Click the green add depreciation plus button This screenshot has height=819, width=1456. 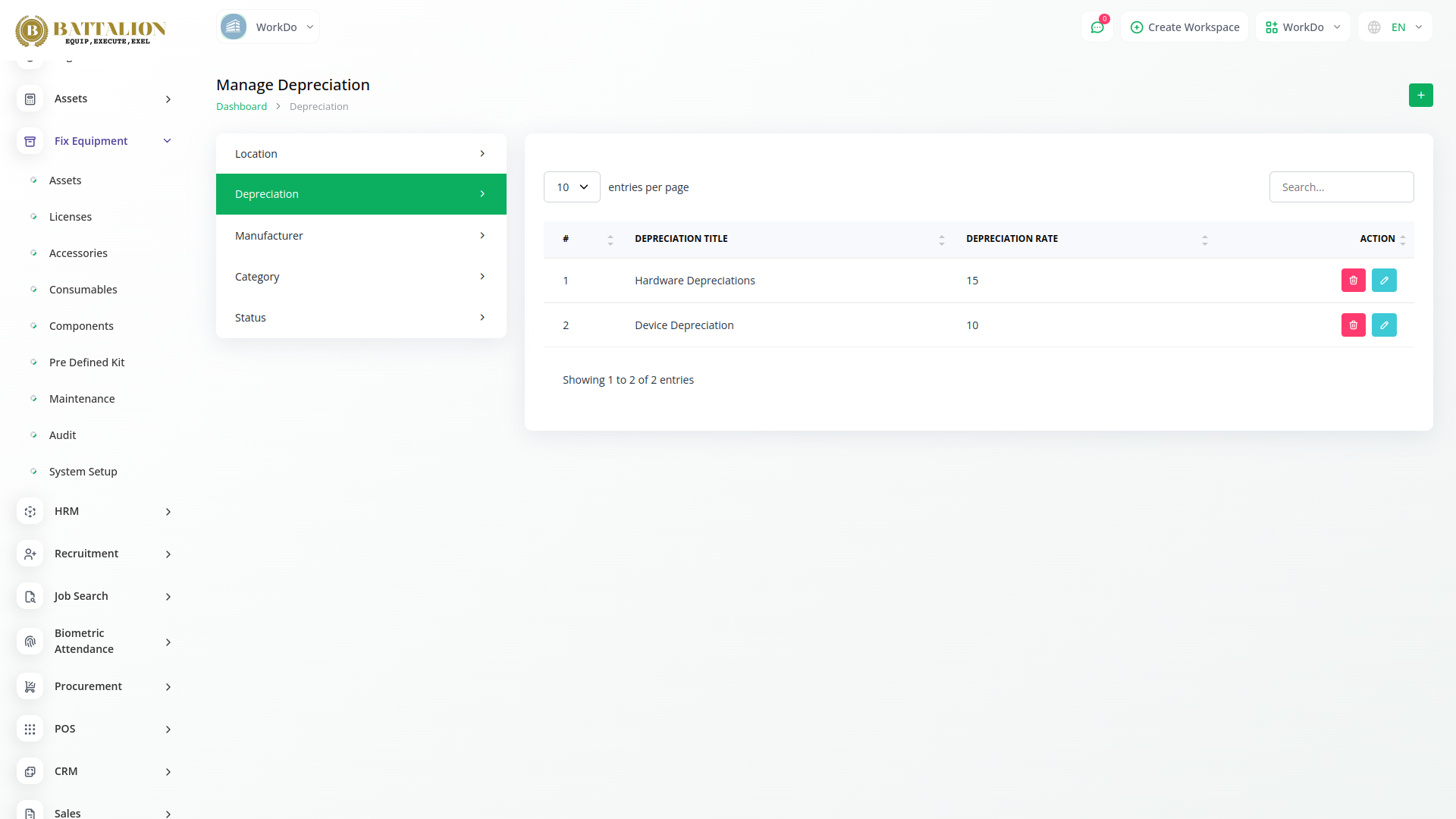tap(1420, 96)
